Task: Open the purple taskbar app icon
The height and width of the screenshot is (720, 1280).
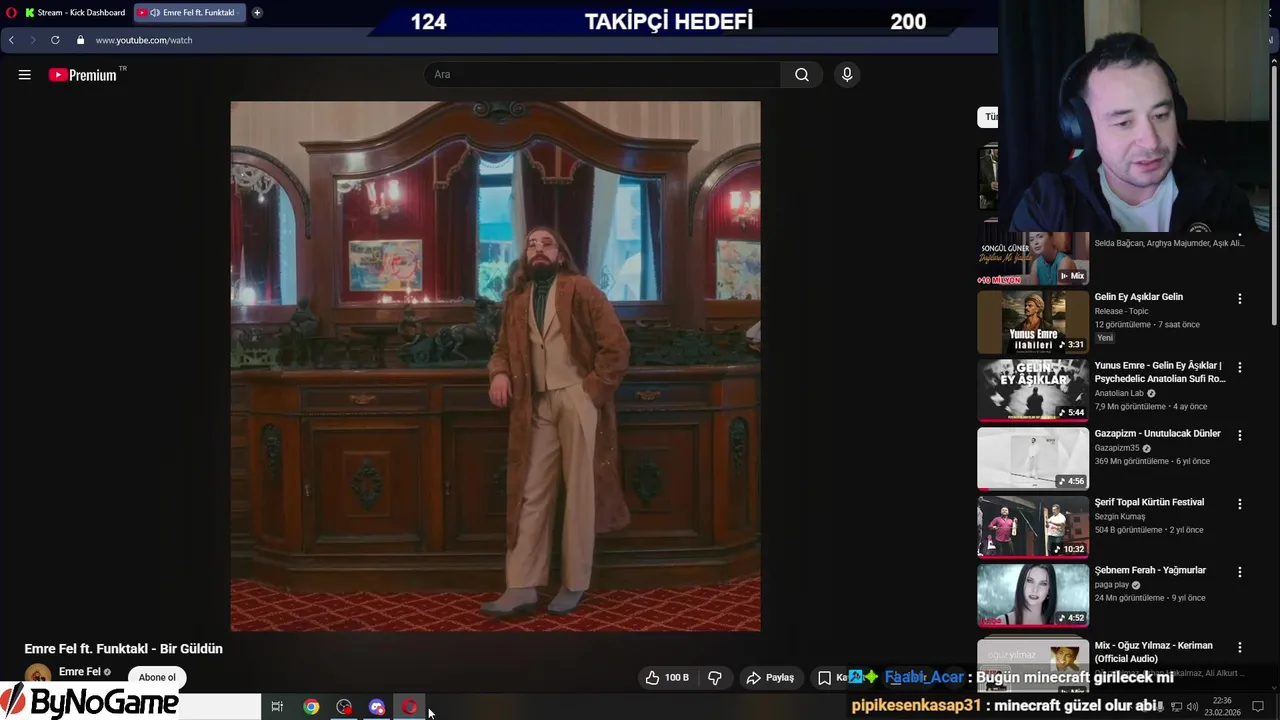Action: click(377, 707)
